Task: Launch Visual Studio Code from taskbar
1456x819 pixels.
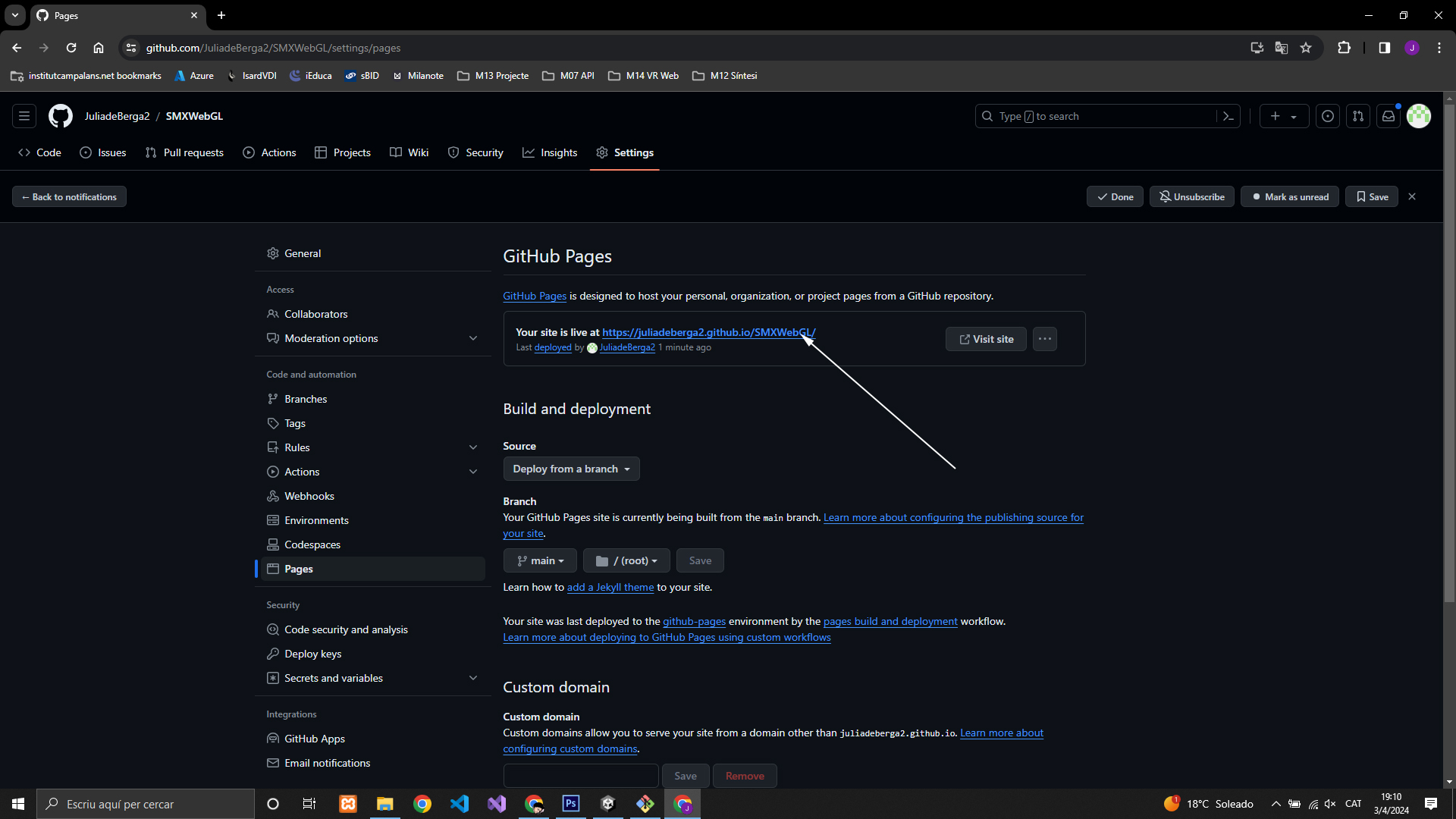Action: click(460, 804)
